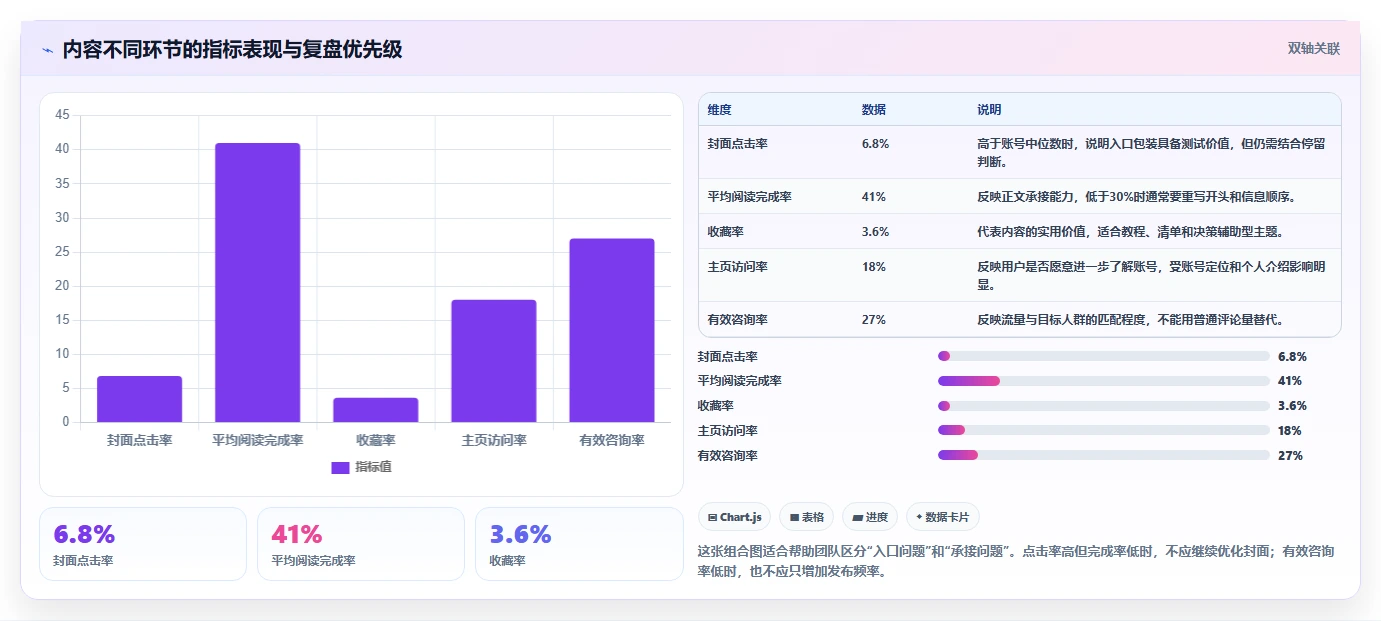Click the description starting 代表内容的实用价值
The width and height of the screenshot is (1381, 621).
coord(1130,232)
